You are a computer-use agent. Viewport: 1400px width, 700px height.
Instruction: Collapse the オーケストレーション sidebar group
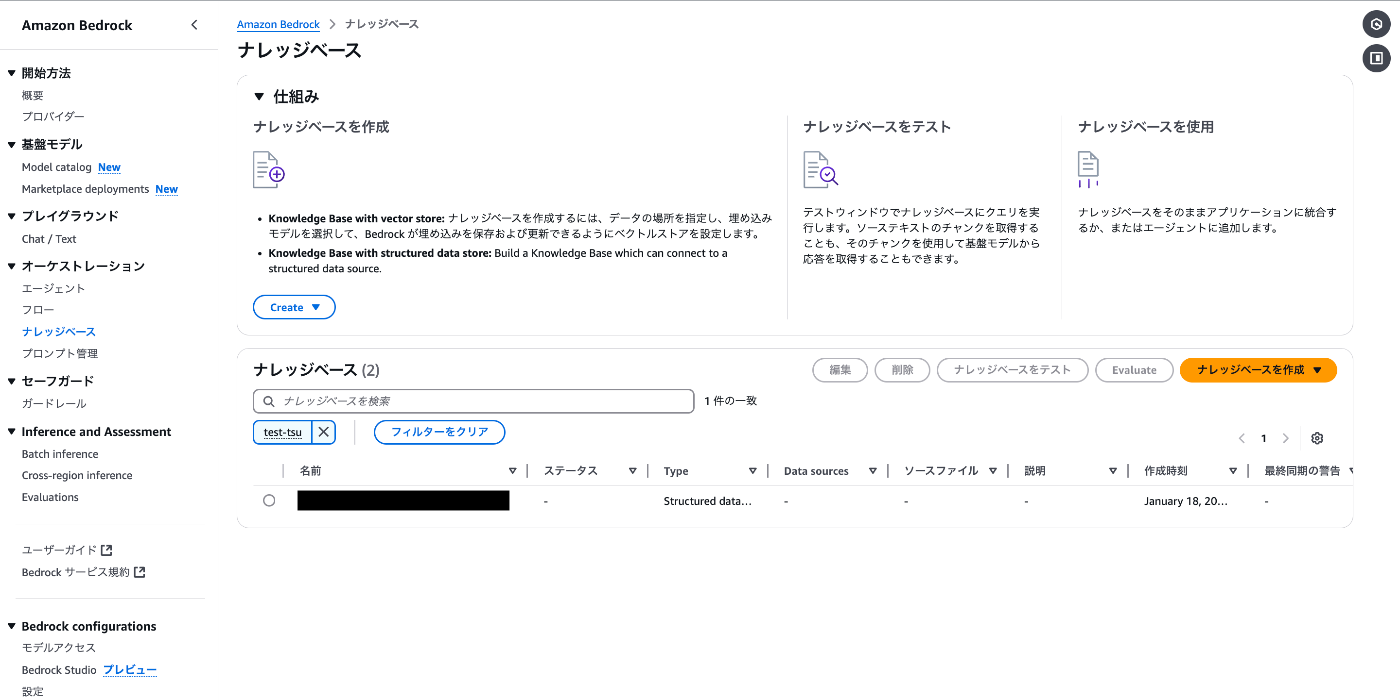12,266
